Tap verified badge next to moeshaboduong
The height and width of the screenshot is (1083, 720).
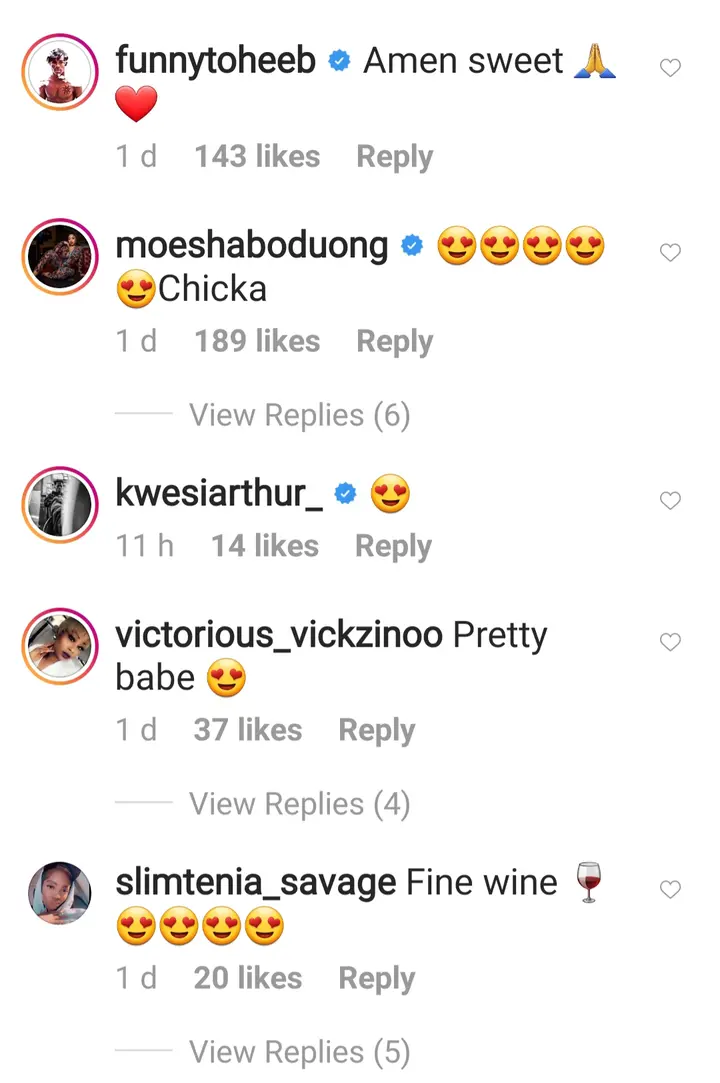click(412, 246)
